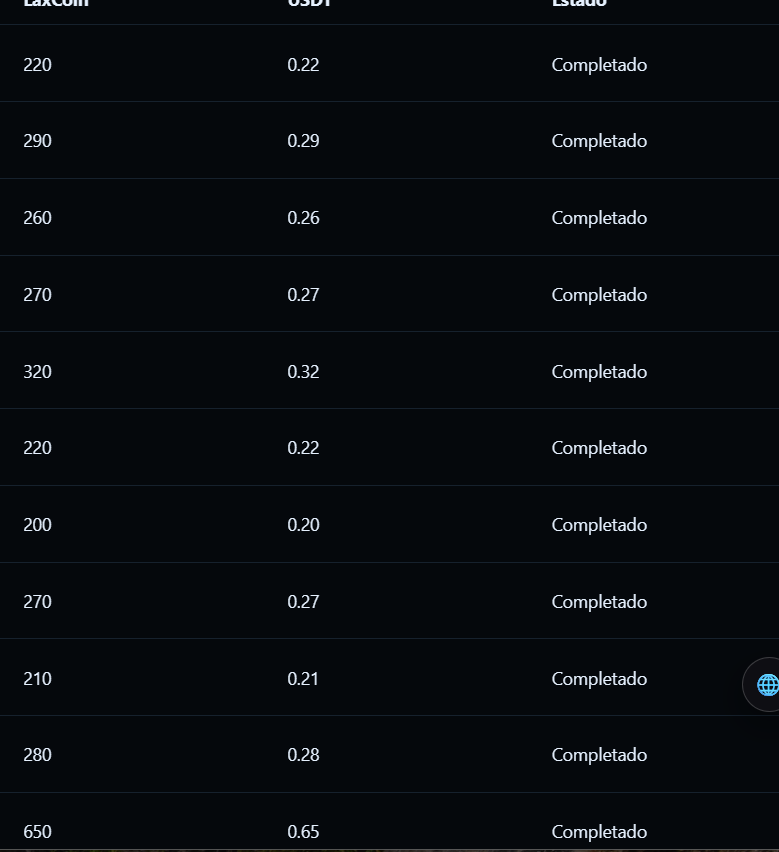The height and width of the screenshot is (852, 779).
Task: Click the 320 LaxCoin amount cell
Action: (38, 372)
